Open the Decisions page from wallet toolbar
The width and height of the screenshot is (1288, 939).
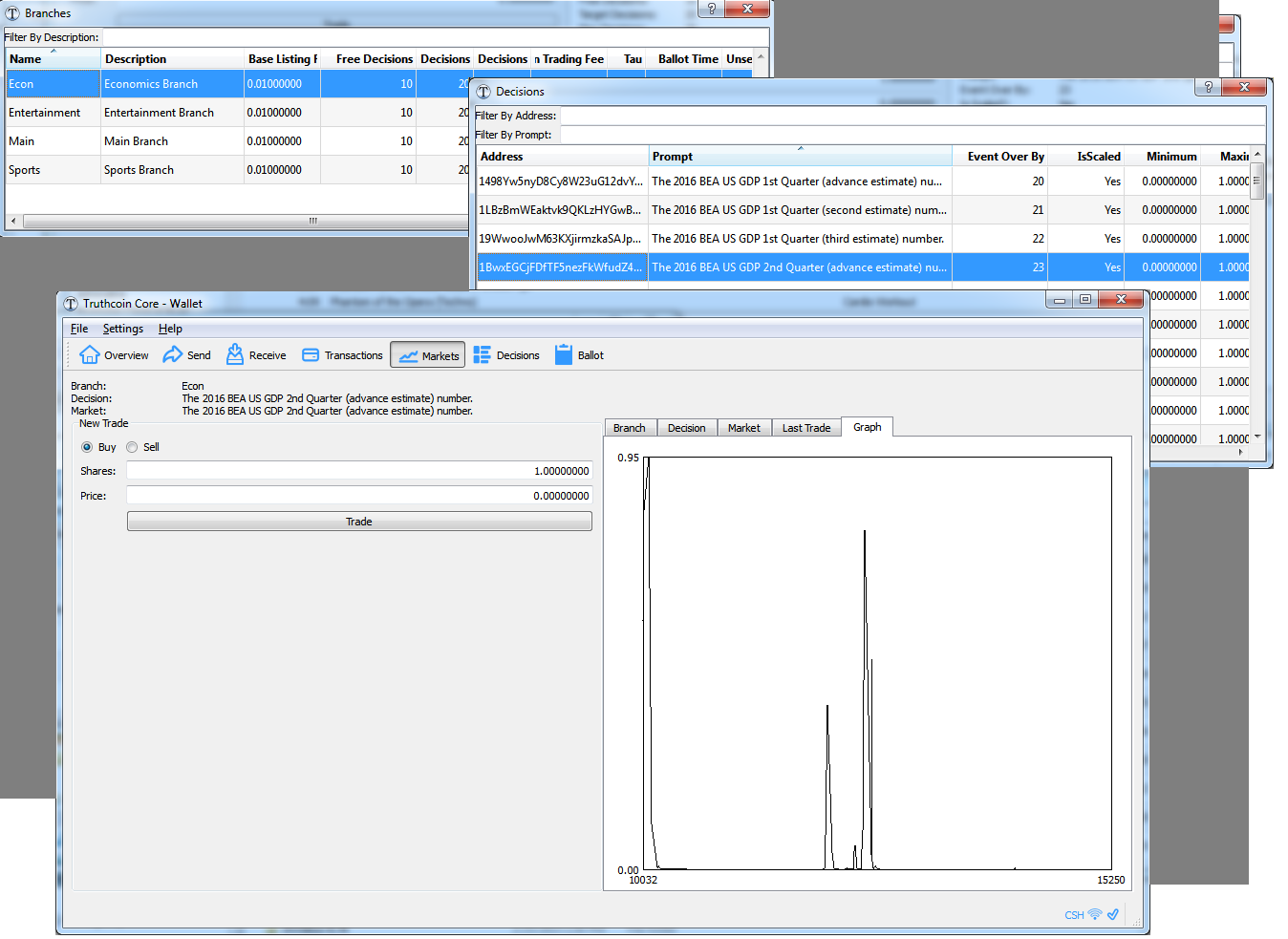pos(506,355)
